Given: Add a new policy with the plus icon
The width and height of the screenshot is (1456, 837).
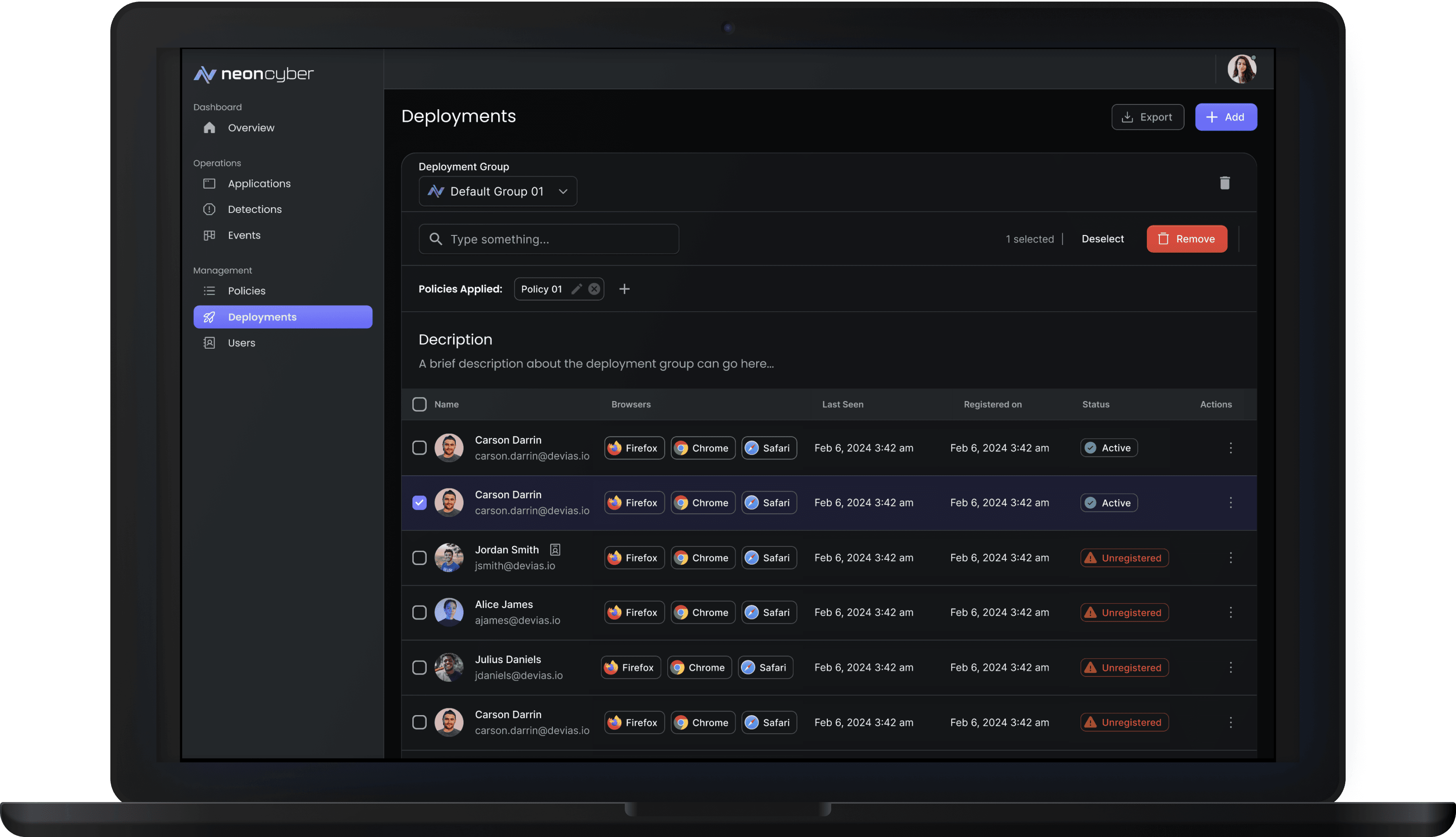Looking at the screenshot, I should click(624, 289).
